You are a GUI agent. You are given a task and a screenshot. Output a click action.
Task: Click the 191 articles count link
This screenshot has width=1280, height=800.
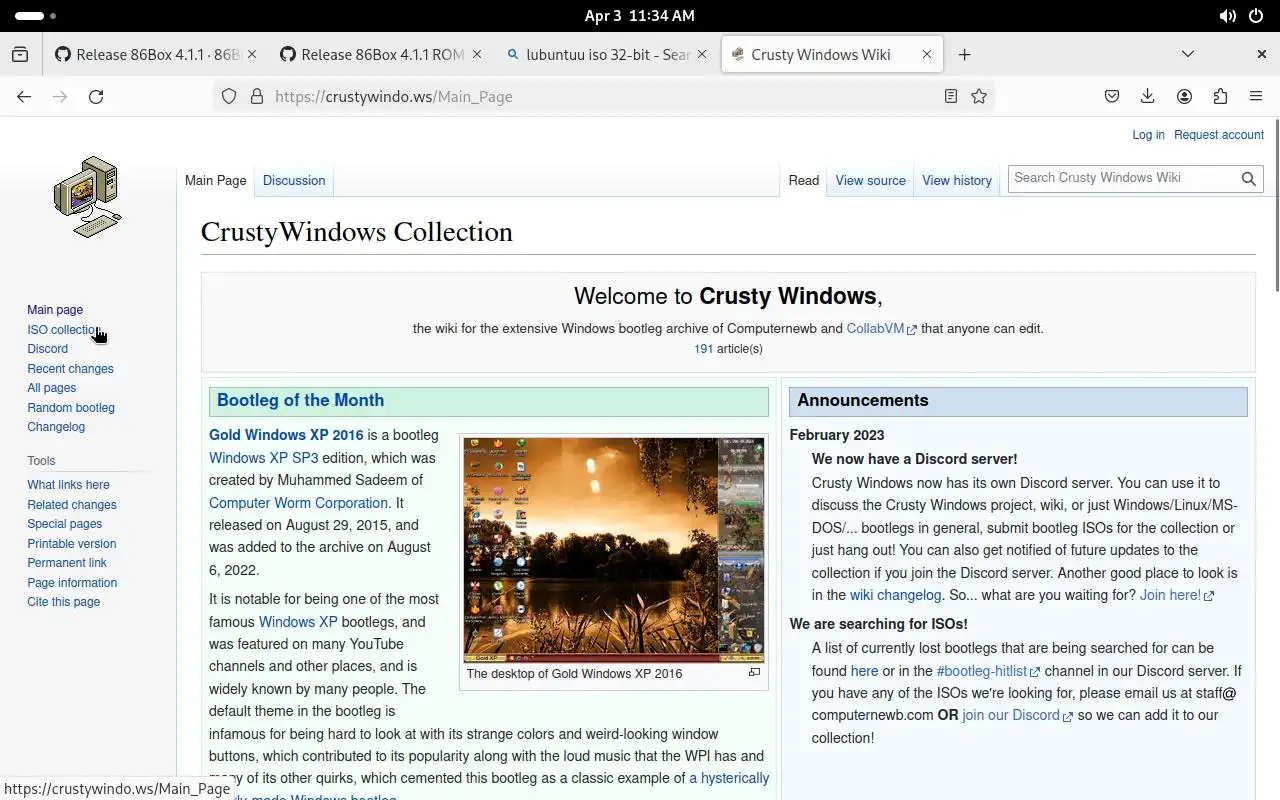point(703,349)
